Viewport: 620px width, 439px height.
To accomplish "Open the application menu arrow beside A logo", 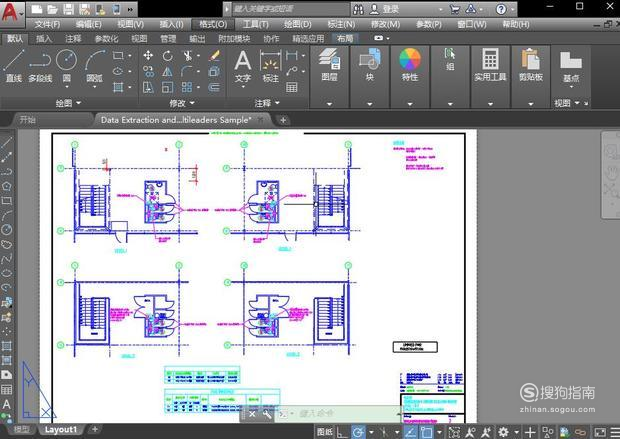I will (21, 13).
